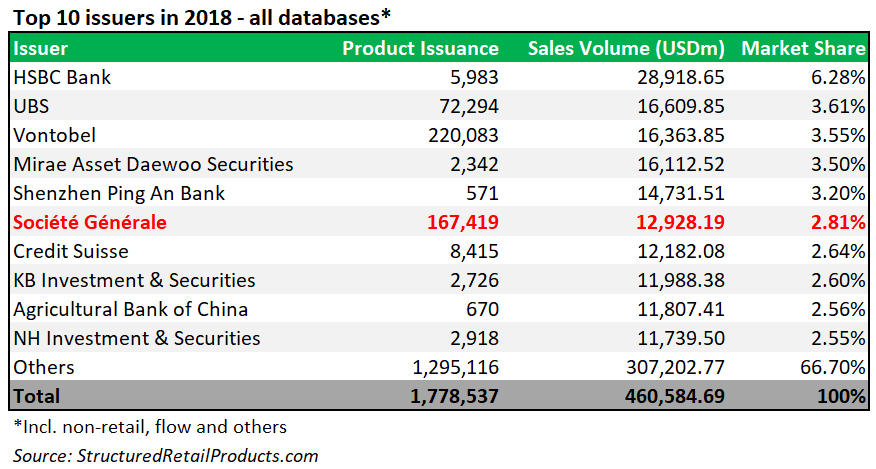This screenshot has height=469, width=876.
Task: Click Agricultural Bank share 2.56%
Action: point(838,310)
